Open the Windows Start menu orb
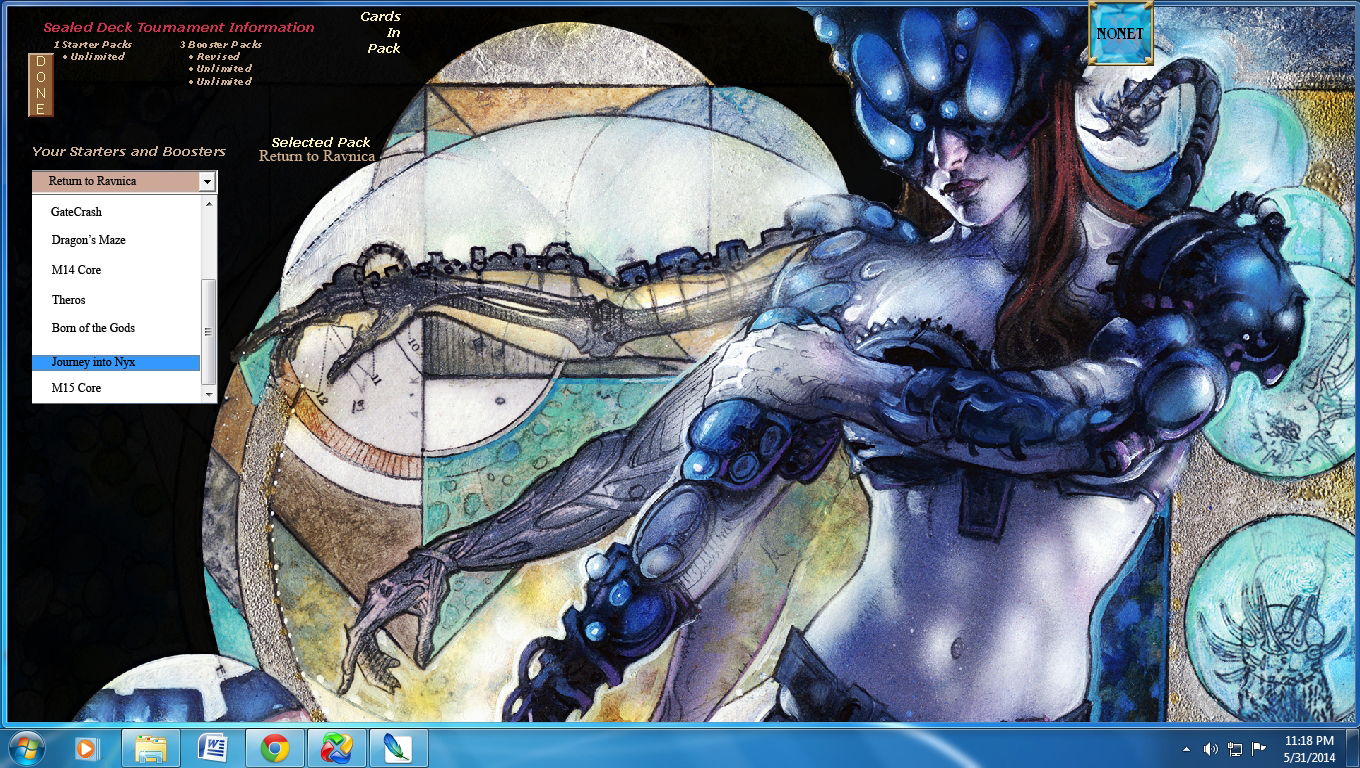The height and width of the screenshot is (768, 1360). point(25,747)
